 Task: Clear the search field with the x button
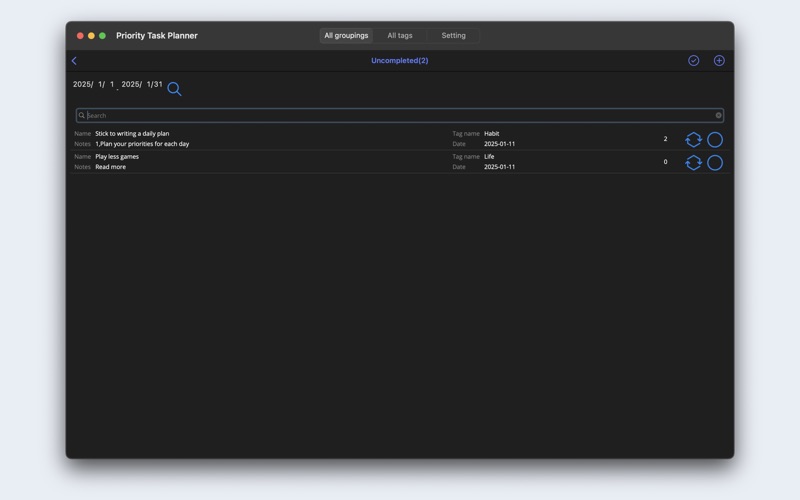(x=718, y=115)
